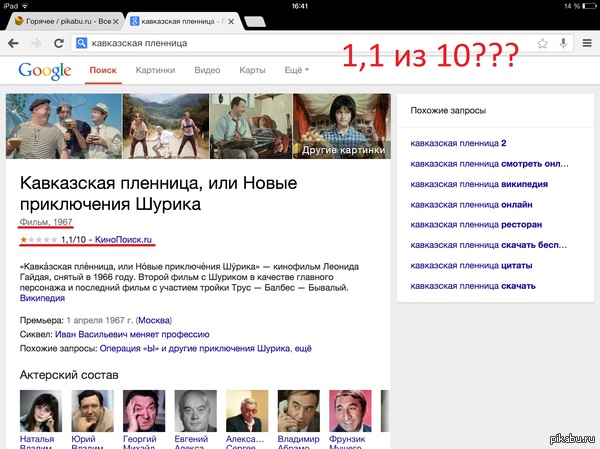
Task: Go back with the browser back arrow
Action: click(13, 43)
